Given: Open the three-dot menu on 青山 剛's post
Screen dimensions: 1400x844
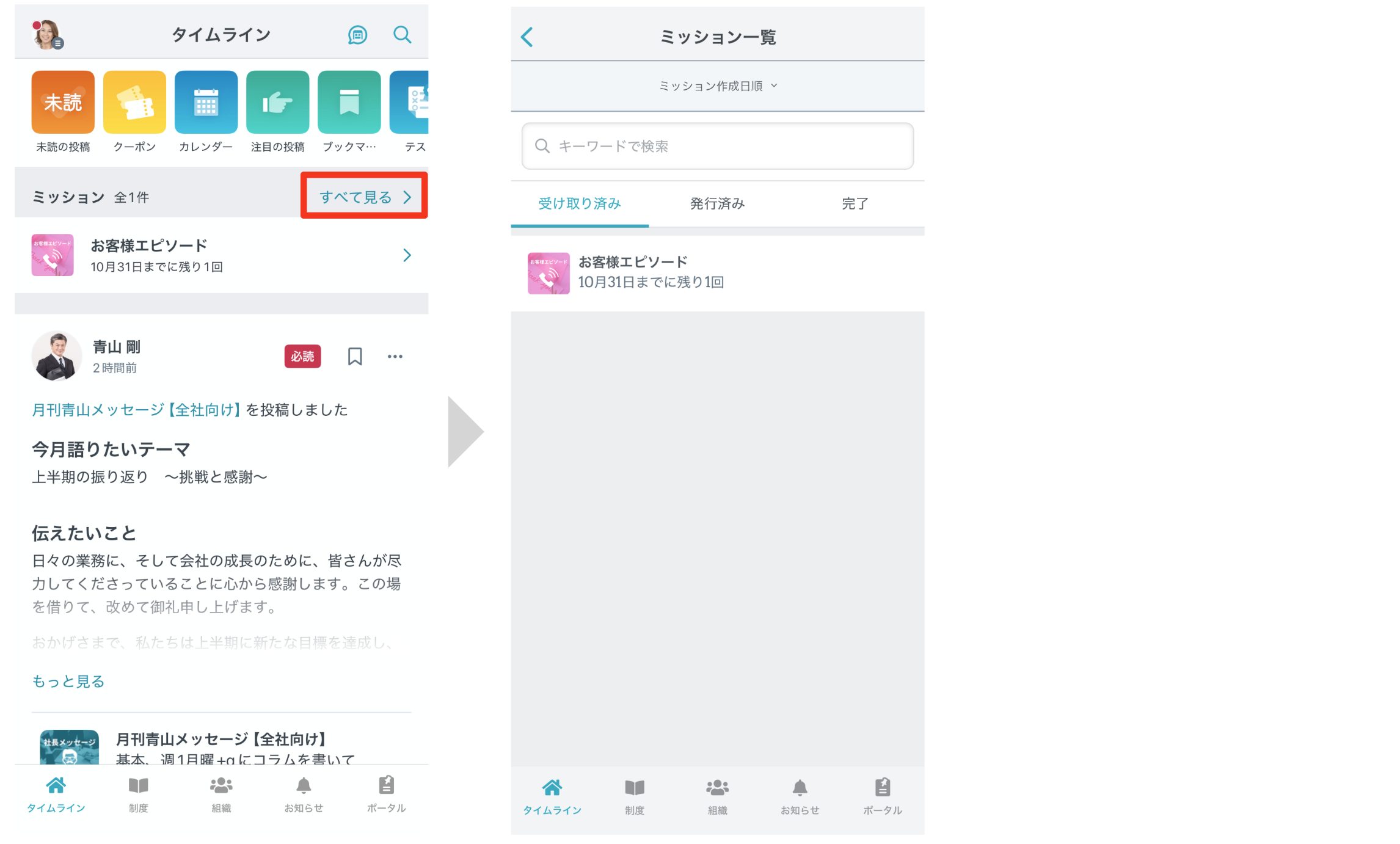Looking at the screenshot, I should click(x=395, y=357).
